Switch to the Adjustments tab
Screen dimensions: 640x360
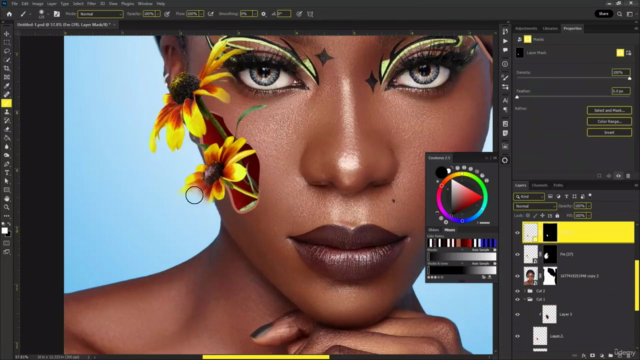pyautogui.click(x=526, y=29)
